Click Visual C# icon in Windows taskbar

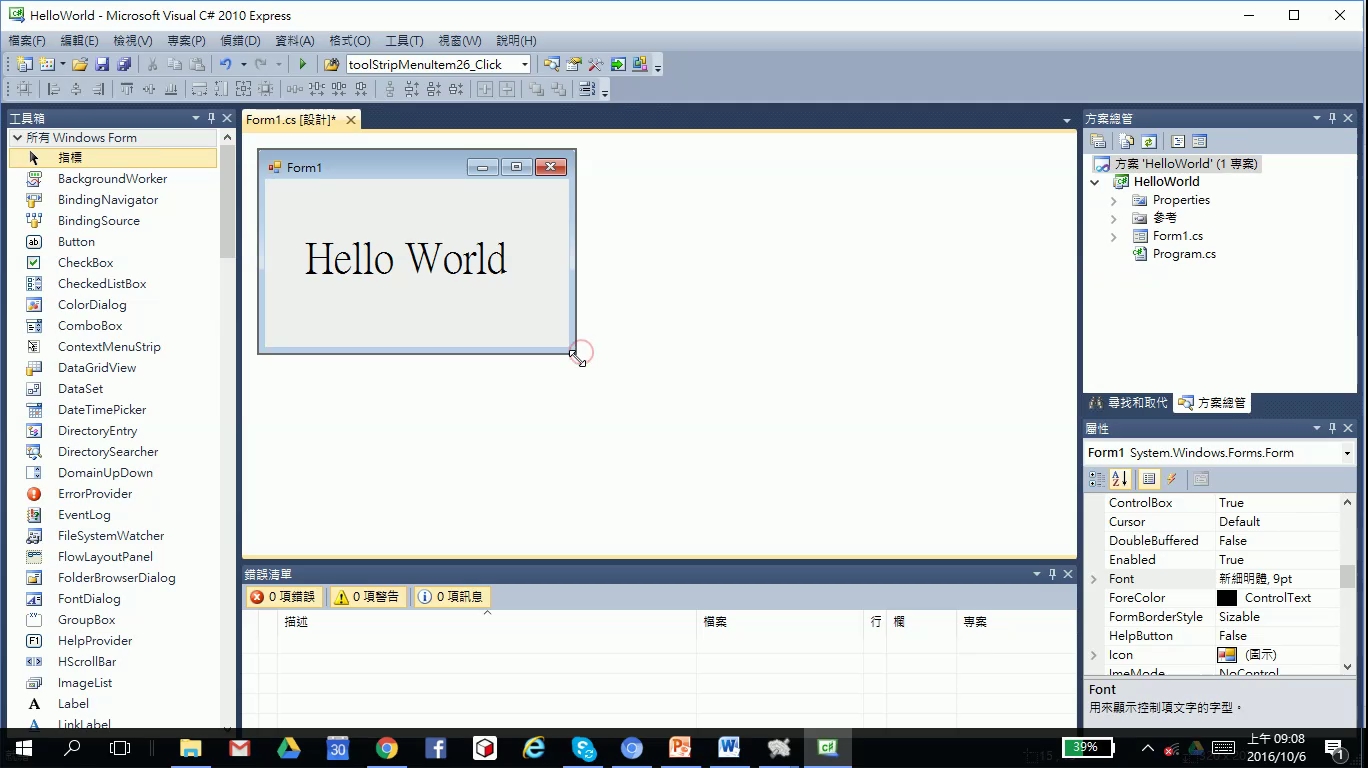(827, 747)
